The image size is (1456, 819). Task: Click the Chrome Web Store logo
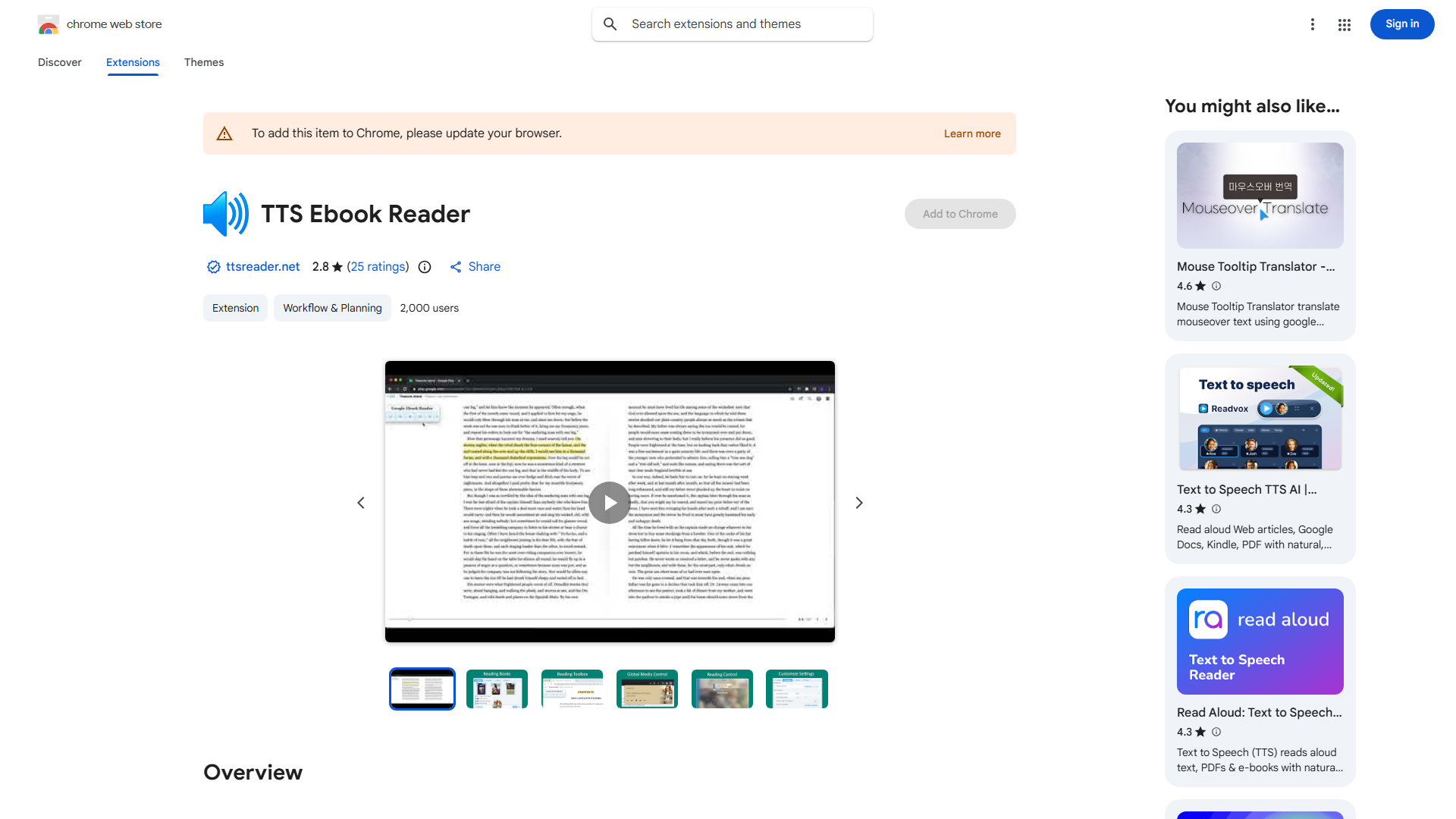(49, 24)
